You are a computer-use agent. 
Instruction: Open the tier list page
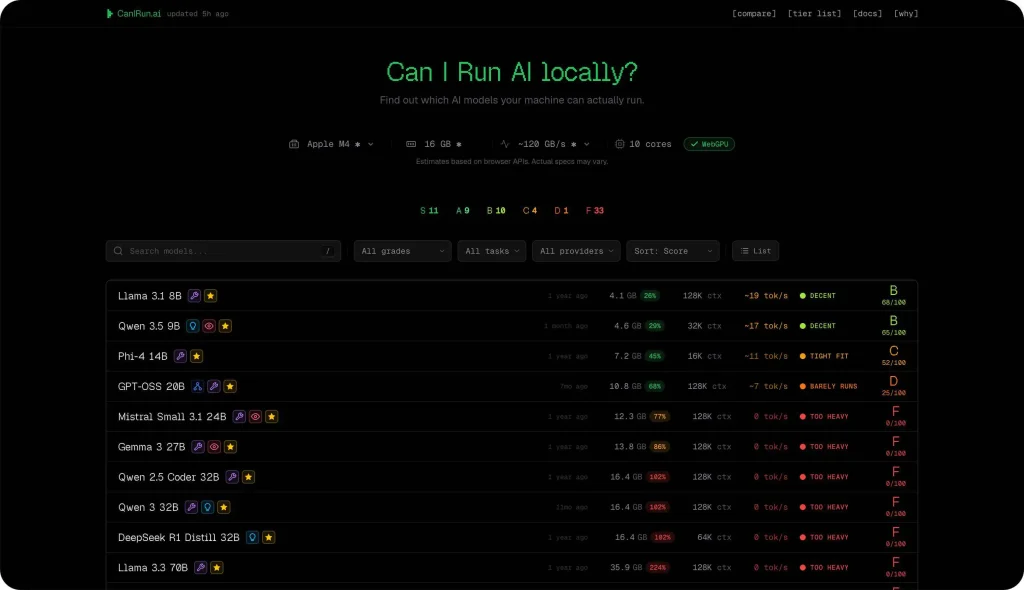point(813,14)
